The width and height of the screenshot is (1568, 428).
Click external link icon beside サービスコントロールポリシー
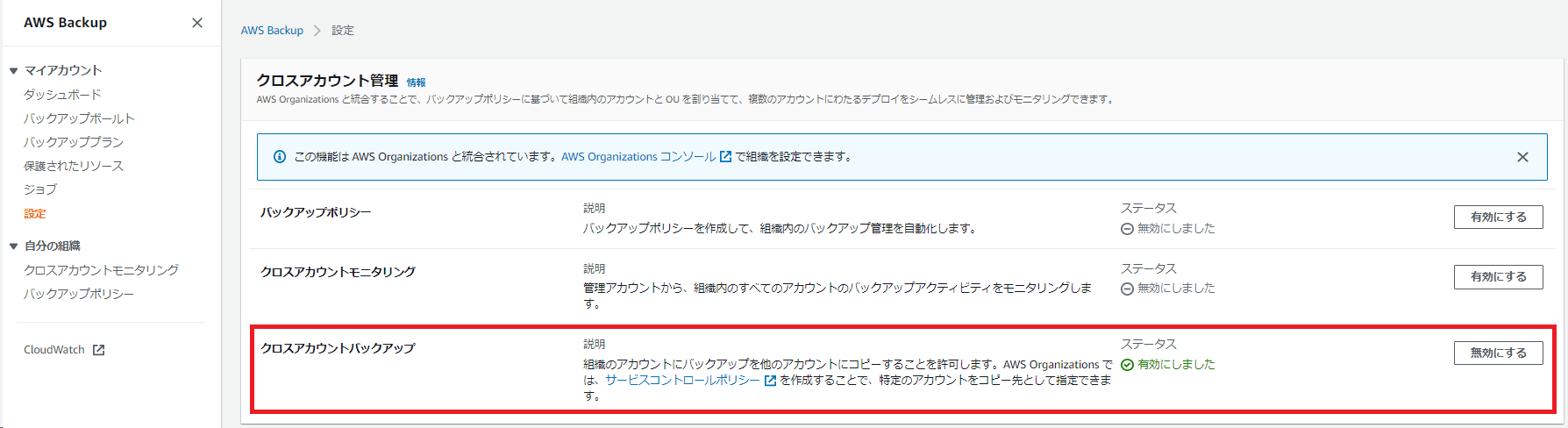click(x=770, y=381)
